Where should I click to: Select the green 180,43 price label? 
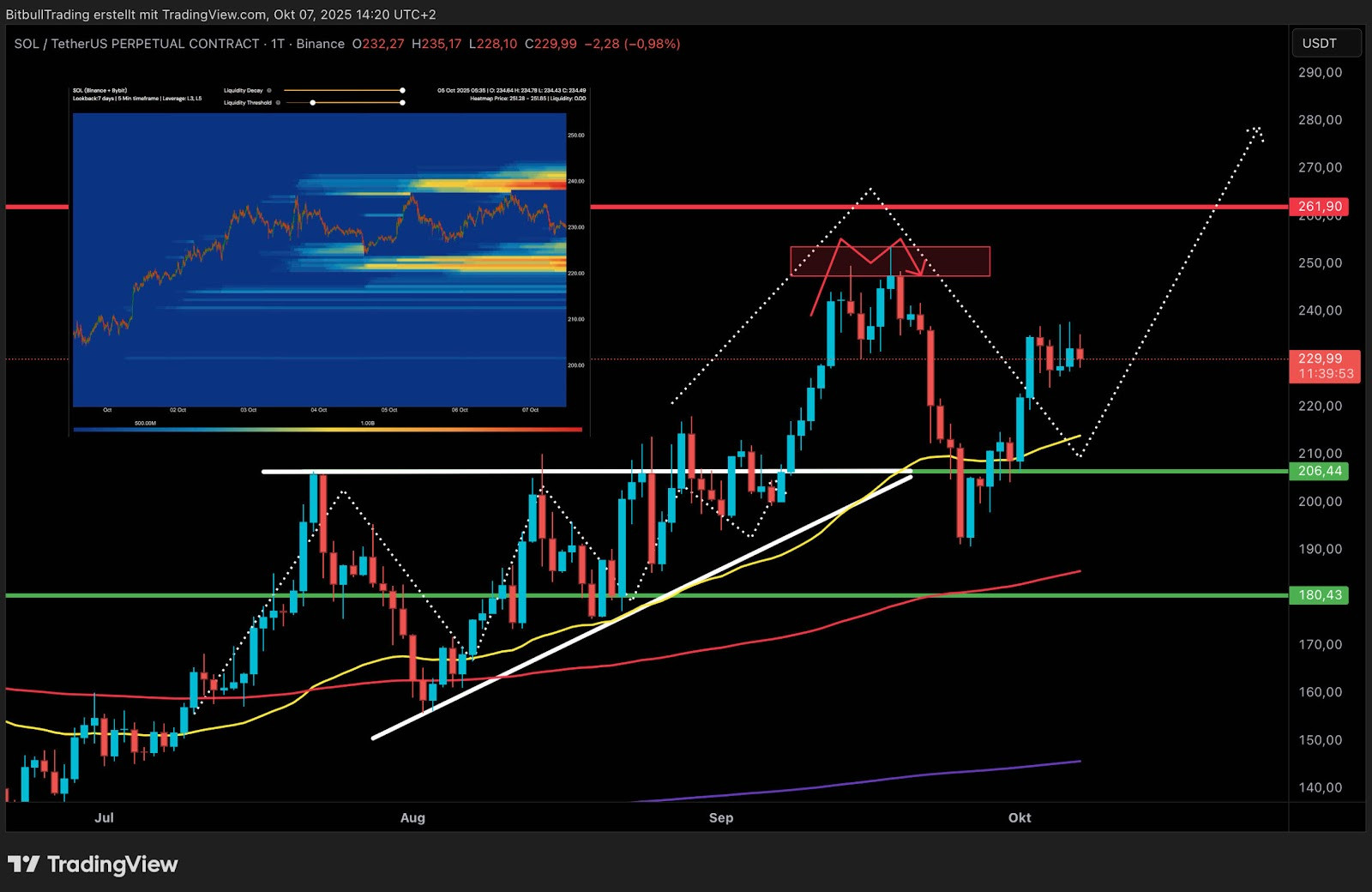(x=1319, y=595)
